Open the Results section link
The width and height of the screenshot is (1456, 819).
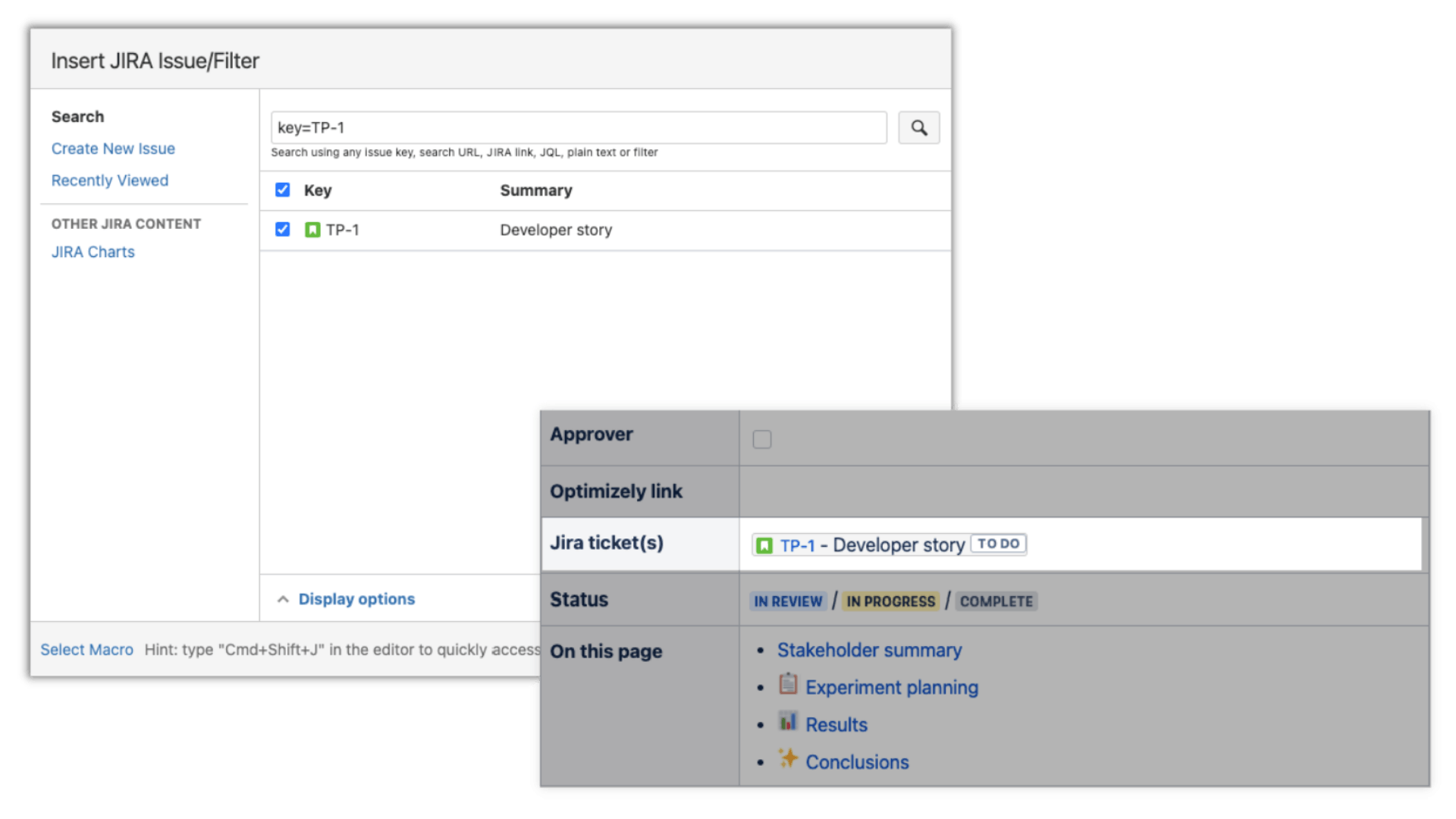pos(836,725)
